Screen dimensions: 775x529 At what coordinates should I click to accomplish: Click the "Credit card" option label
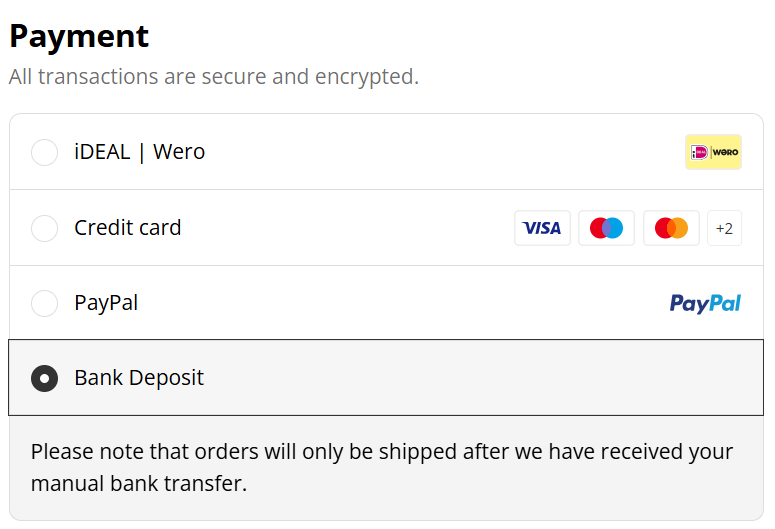click(x=128, y=228)
